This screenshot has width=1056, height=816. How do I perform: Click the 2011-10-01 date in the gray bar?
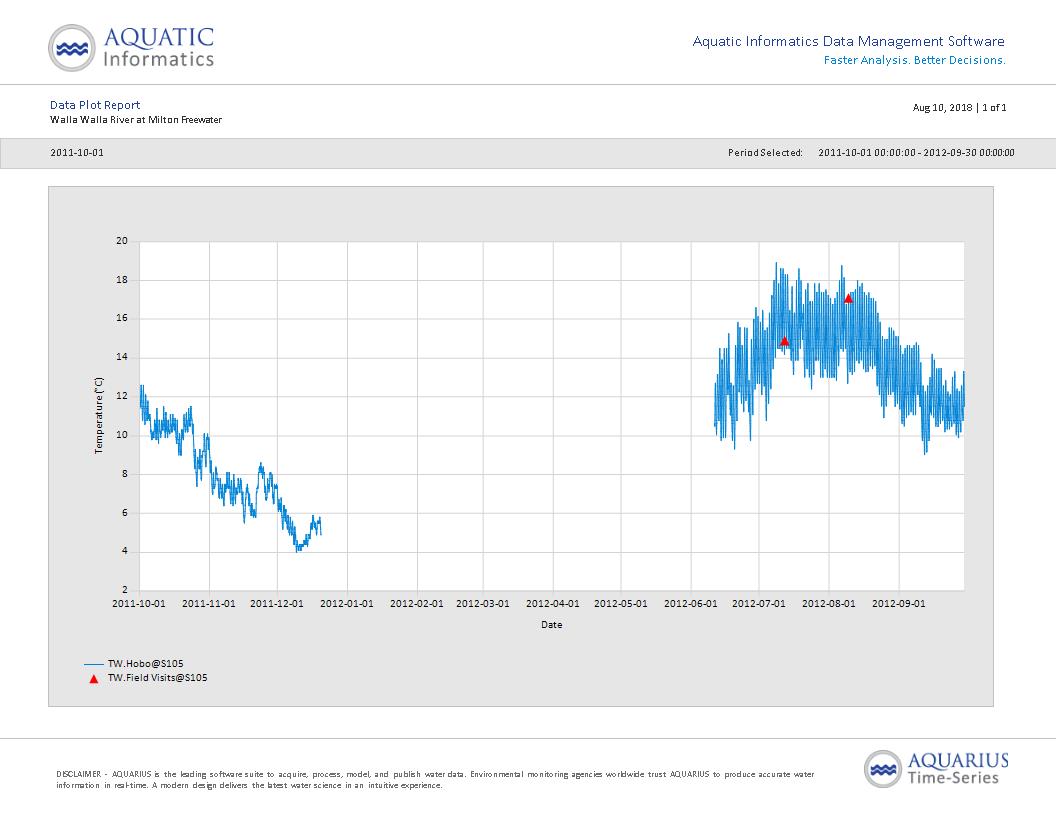pyautogui.click(x=77, y=153)
